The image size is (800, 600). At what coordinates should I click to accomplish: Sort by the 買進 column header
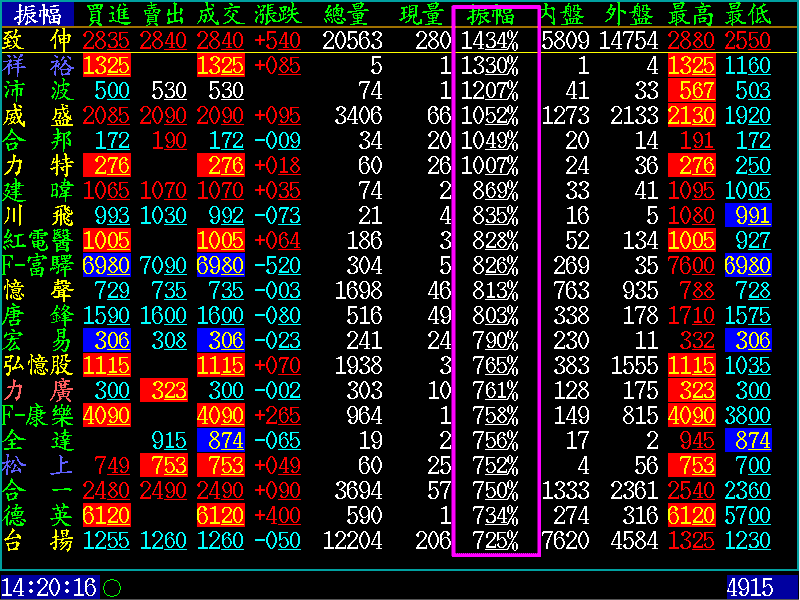click(107, 14)
